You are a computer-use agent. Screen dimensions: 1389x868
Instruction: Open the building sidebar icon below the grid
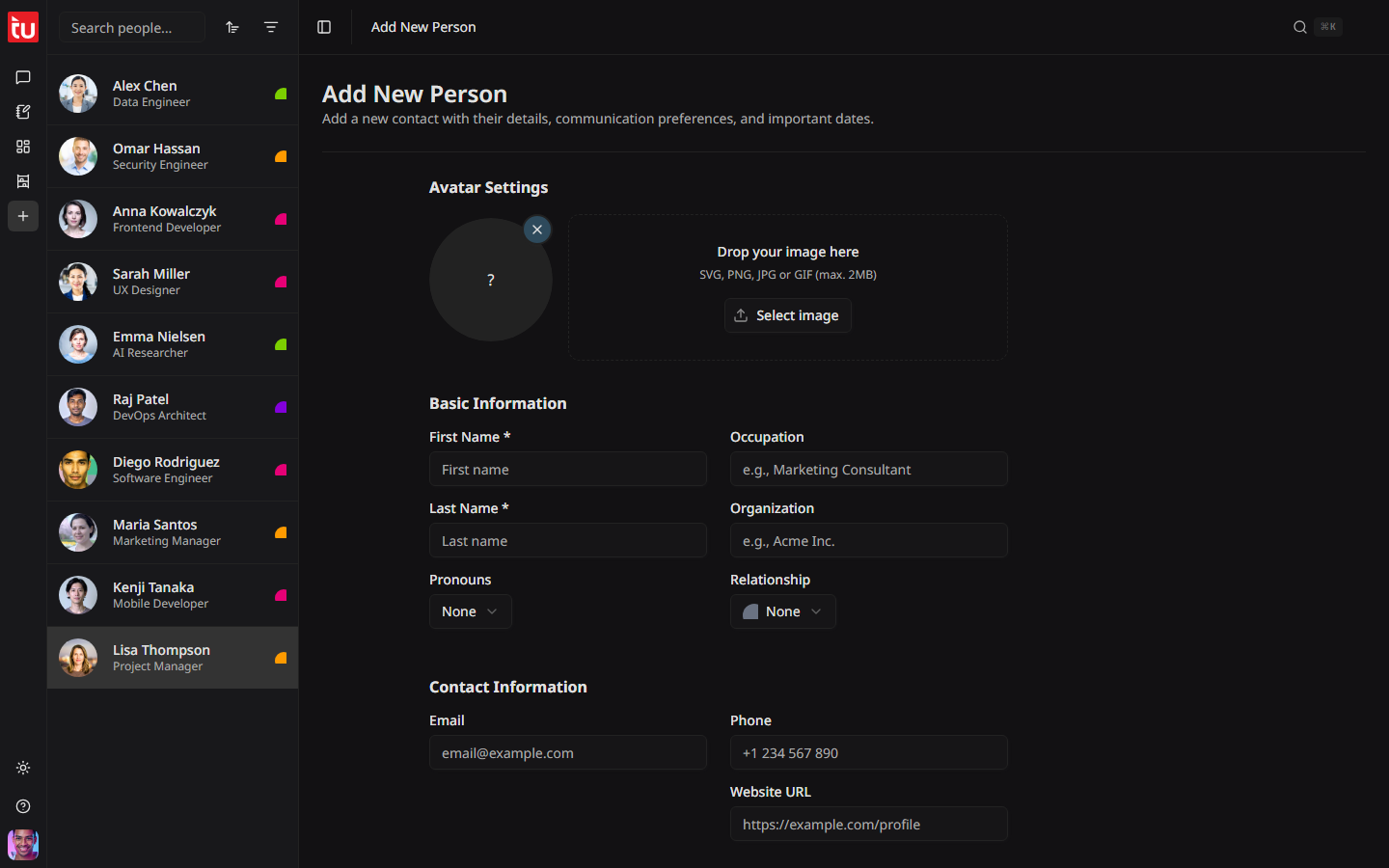click(23, 181)
